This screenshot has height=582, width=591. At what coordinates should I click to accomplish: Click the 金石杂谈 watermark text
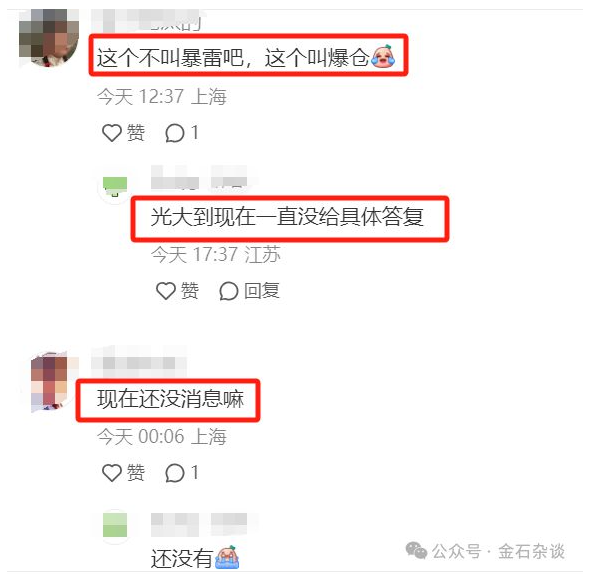point(531,551)
